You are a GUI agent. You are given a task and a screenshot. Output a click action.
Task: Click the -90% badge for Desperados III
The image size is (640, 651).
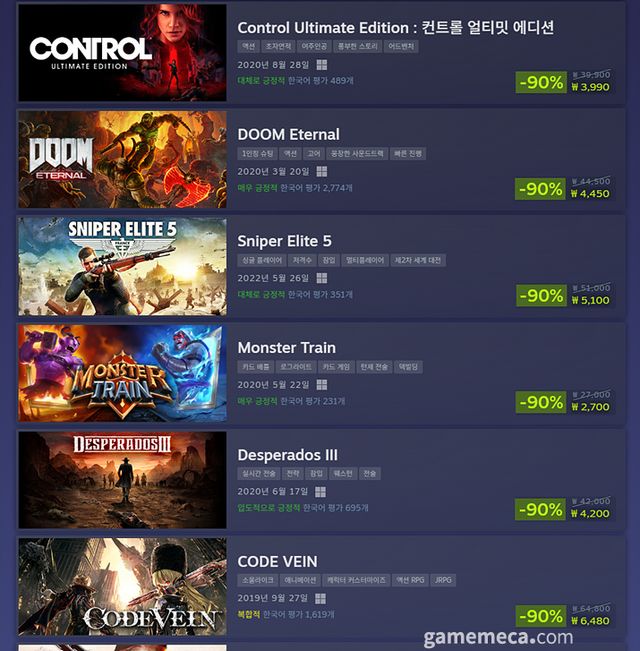[540, 509]
